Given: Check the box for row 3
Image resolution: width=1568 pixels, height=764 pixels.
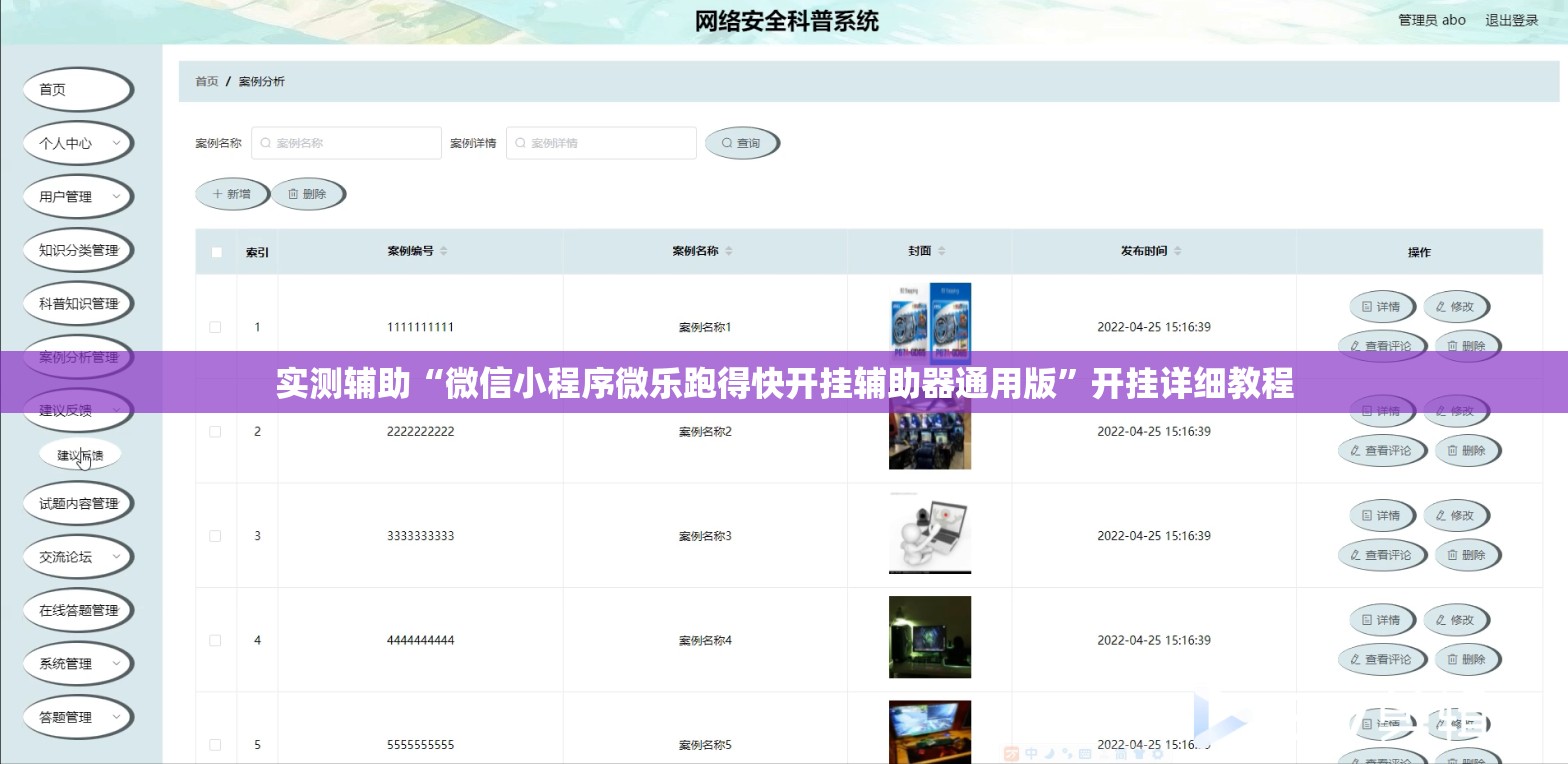Looking at the screenshot, I should pos(215,536).
